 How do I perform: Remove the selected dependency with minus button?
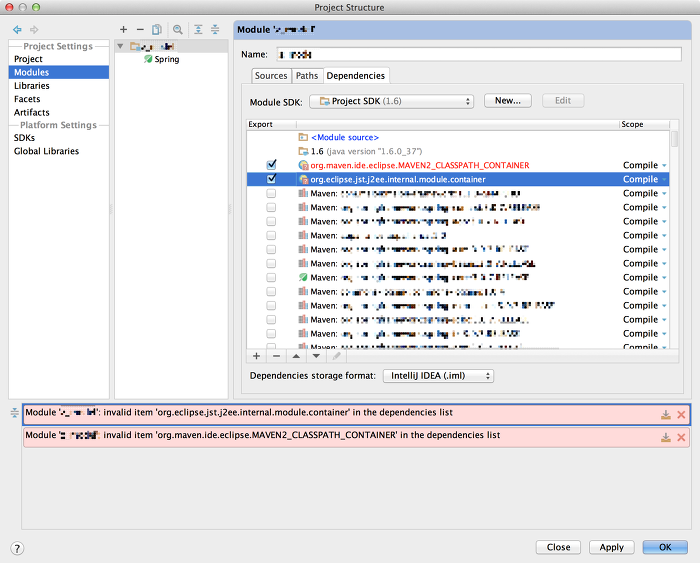276,356
